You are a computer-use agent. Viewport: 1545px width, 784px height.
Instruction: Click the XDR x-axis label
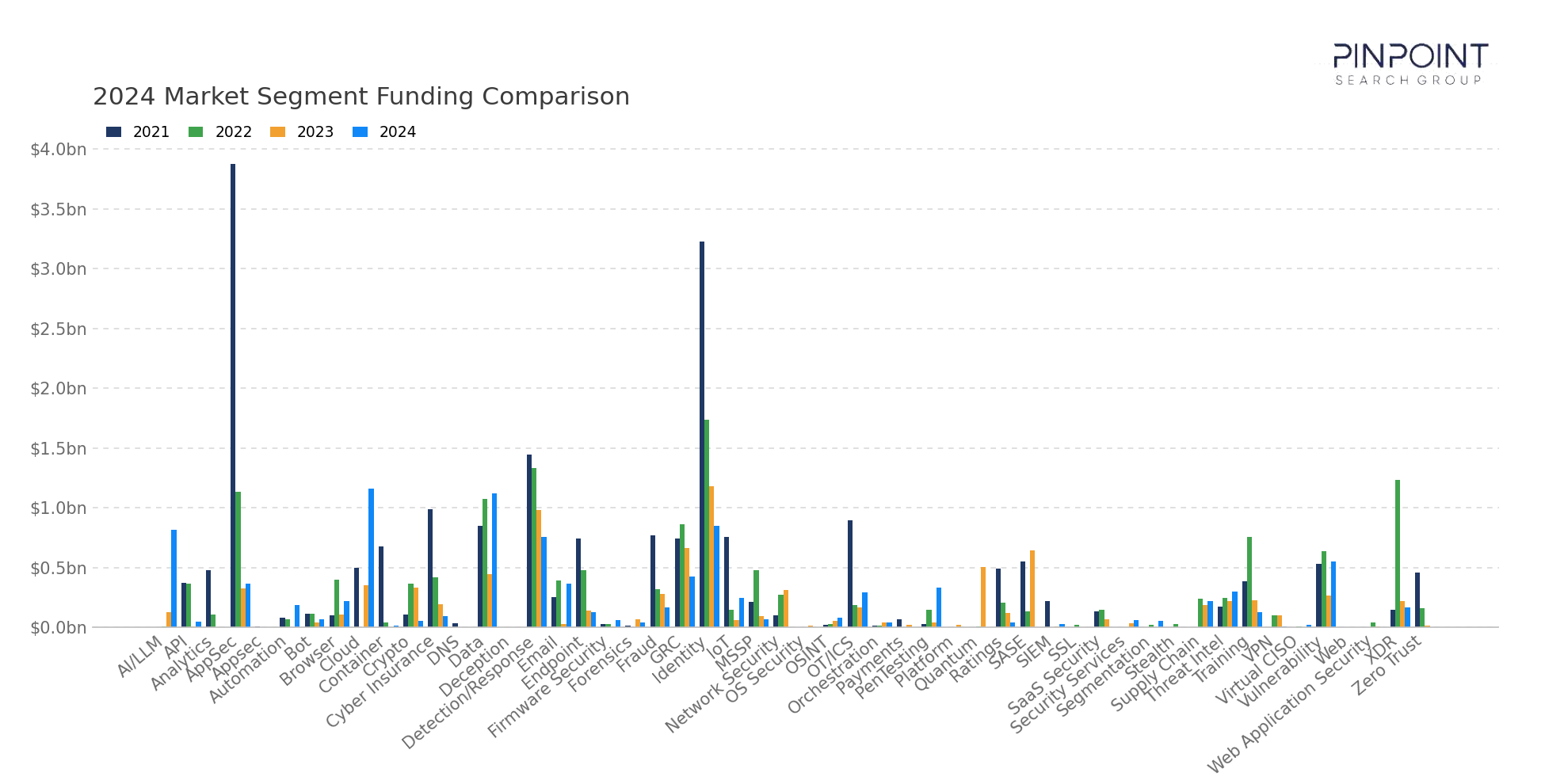(1382, 649)
